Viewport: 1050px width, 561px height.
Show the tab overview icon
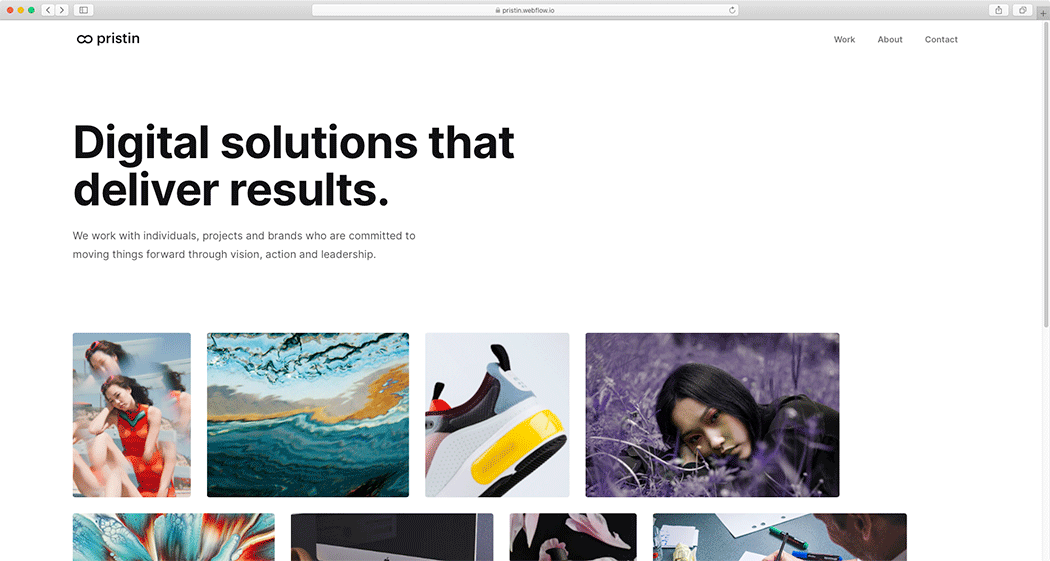pyautogui.click(x=1023, y=10)
